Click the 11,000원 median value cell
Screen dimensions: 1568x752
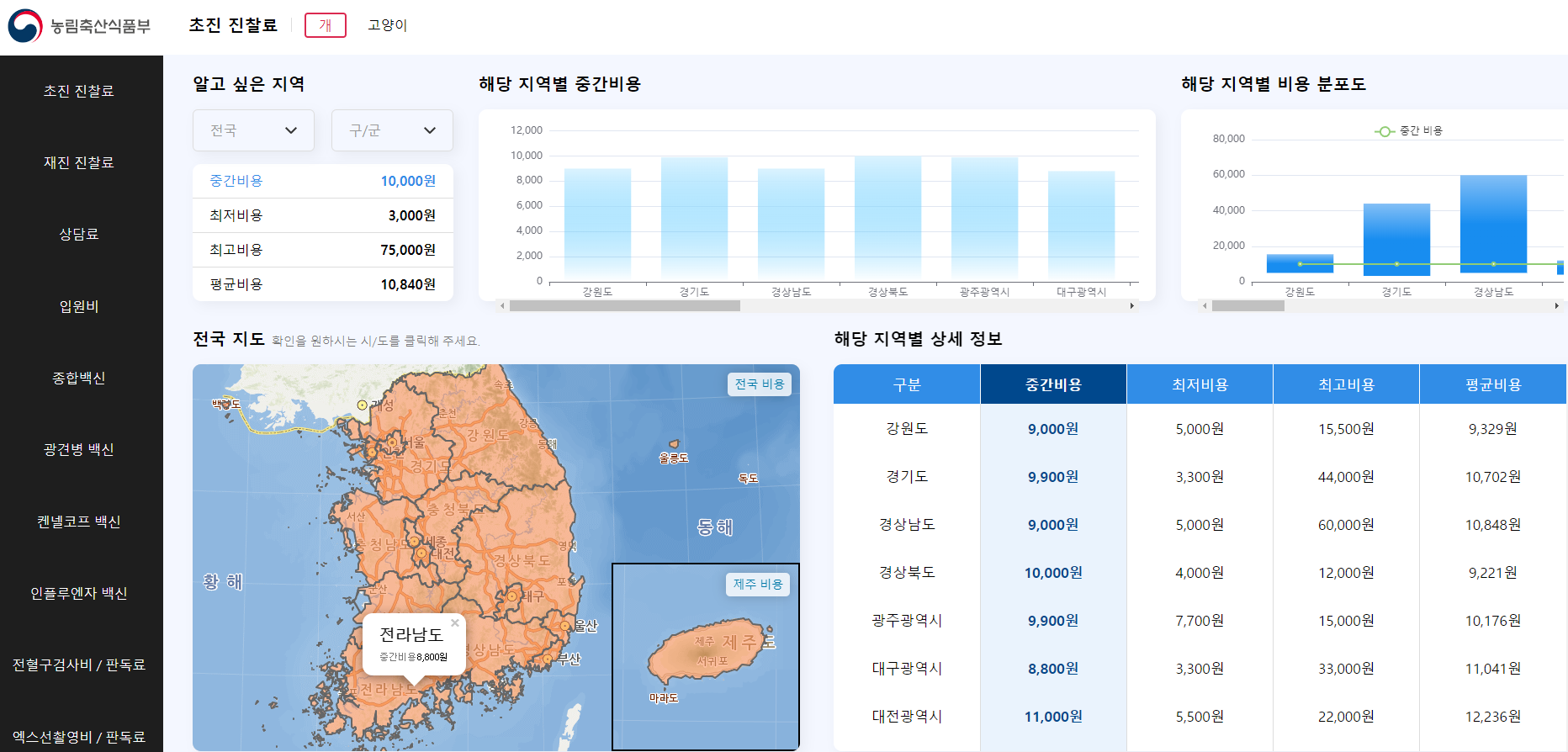1053,716
